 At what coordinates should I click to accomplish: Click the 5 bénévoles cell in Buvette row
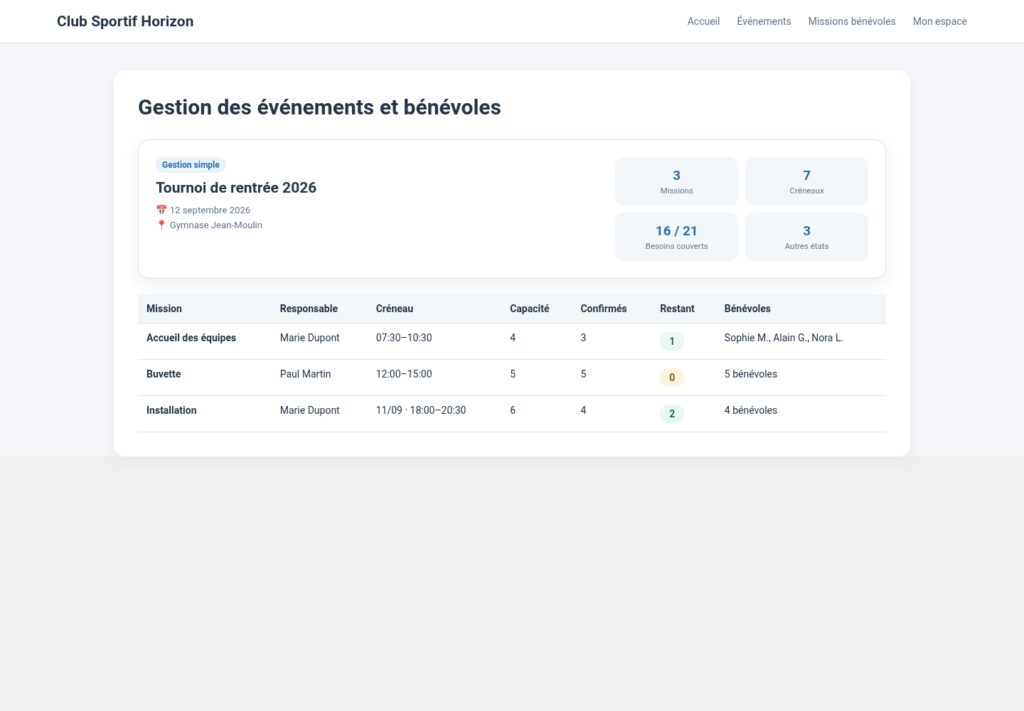[750, 374]
